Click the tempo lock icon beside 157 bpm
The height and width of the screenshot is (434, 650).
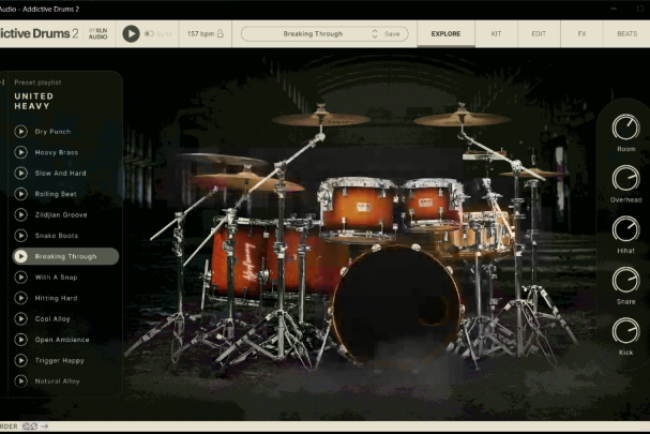tap(220, 34)
